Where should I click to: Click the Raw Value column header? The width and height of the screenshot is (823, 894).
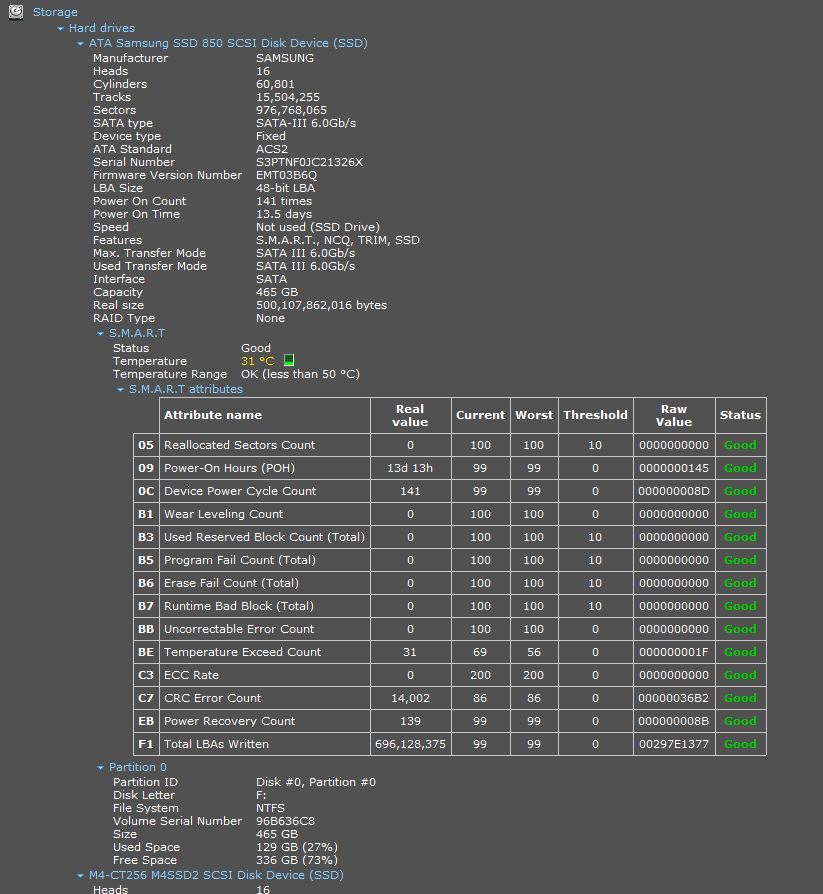point(674,415)
